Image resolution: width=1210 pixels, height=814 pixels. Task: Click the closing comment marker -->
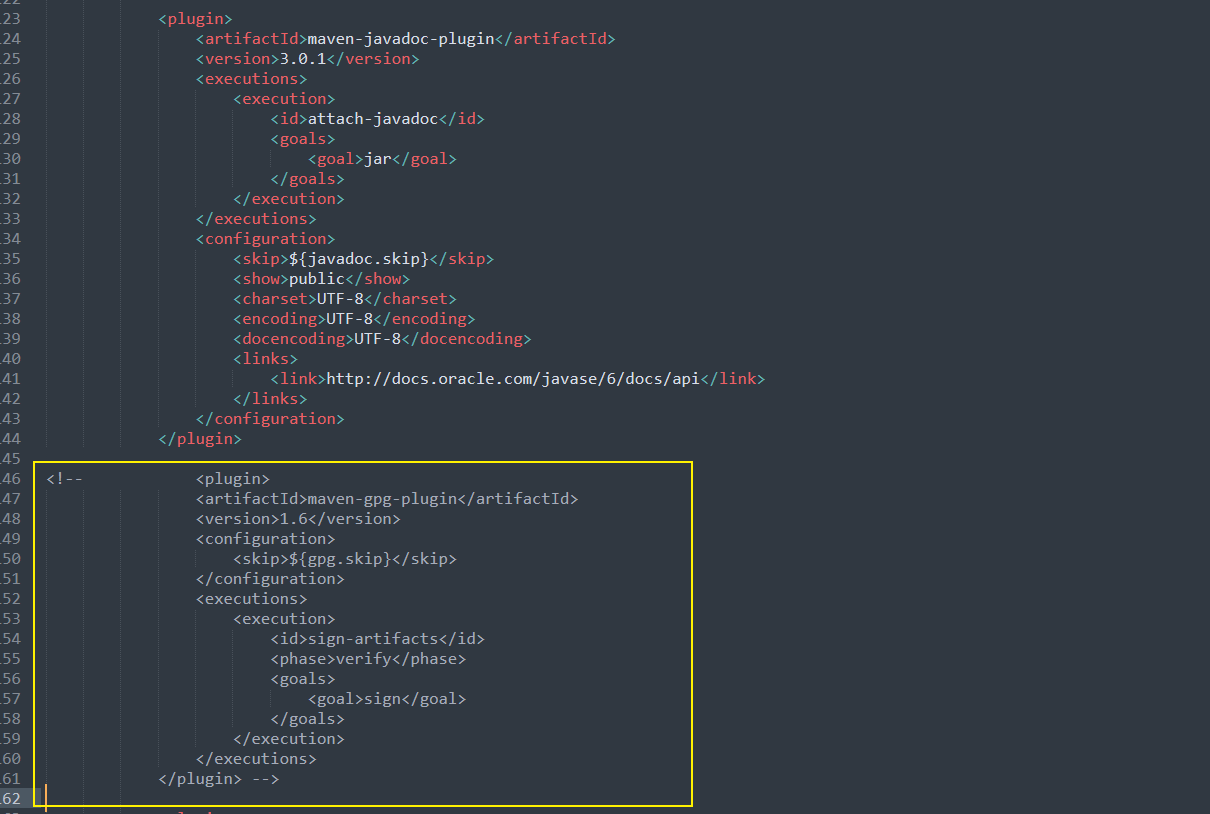[x=265, y=779]
